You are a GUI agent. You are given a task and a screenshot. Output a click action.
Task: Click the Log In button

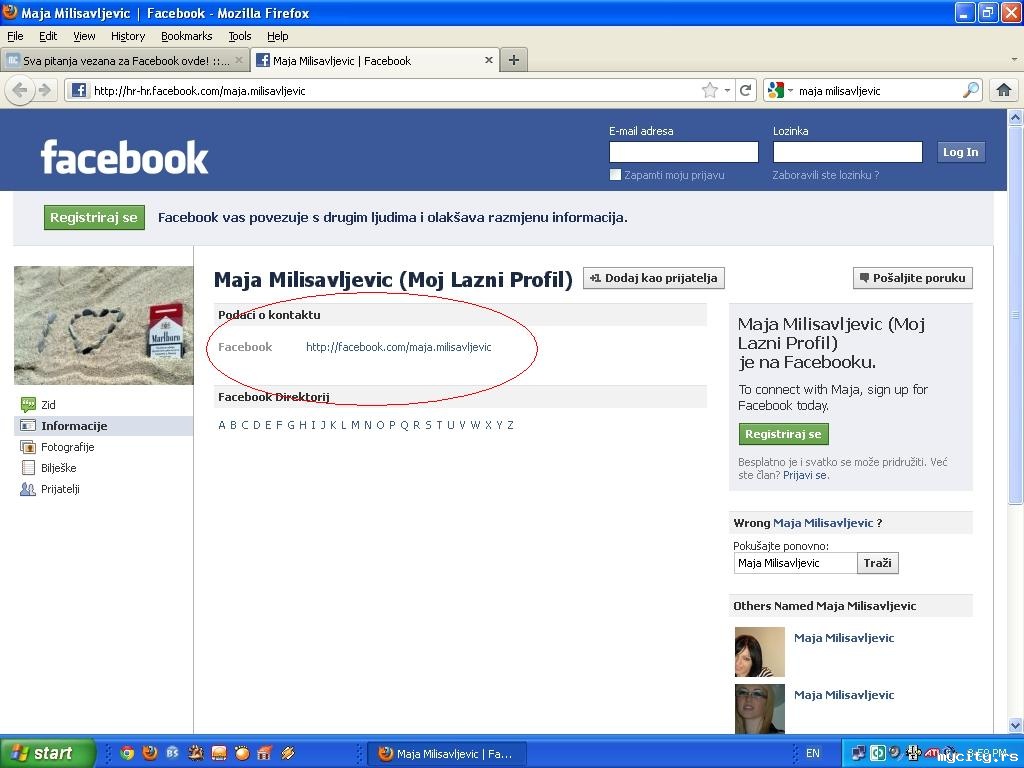(961, 152)
